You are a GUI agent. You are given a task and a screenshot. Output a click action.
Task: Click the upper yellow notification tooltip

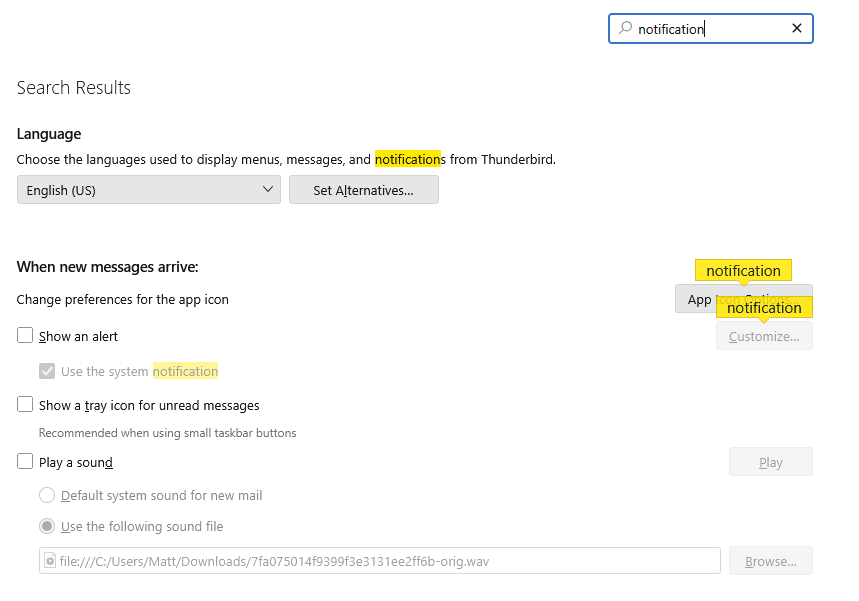[743, 270]
